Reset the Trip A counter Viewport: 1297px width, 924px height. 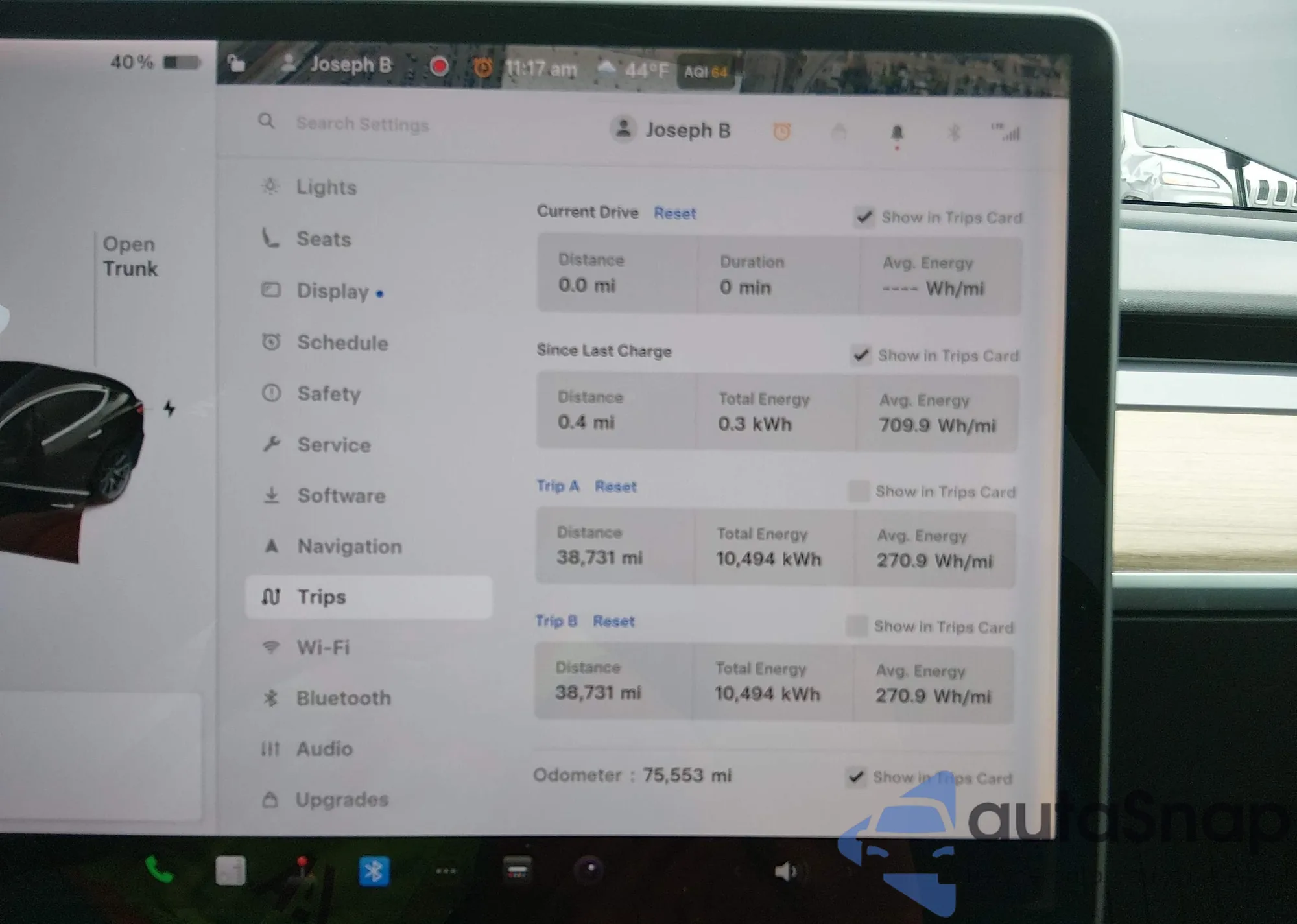point(615,486)
